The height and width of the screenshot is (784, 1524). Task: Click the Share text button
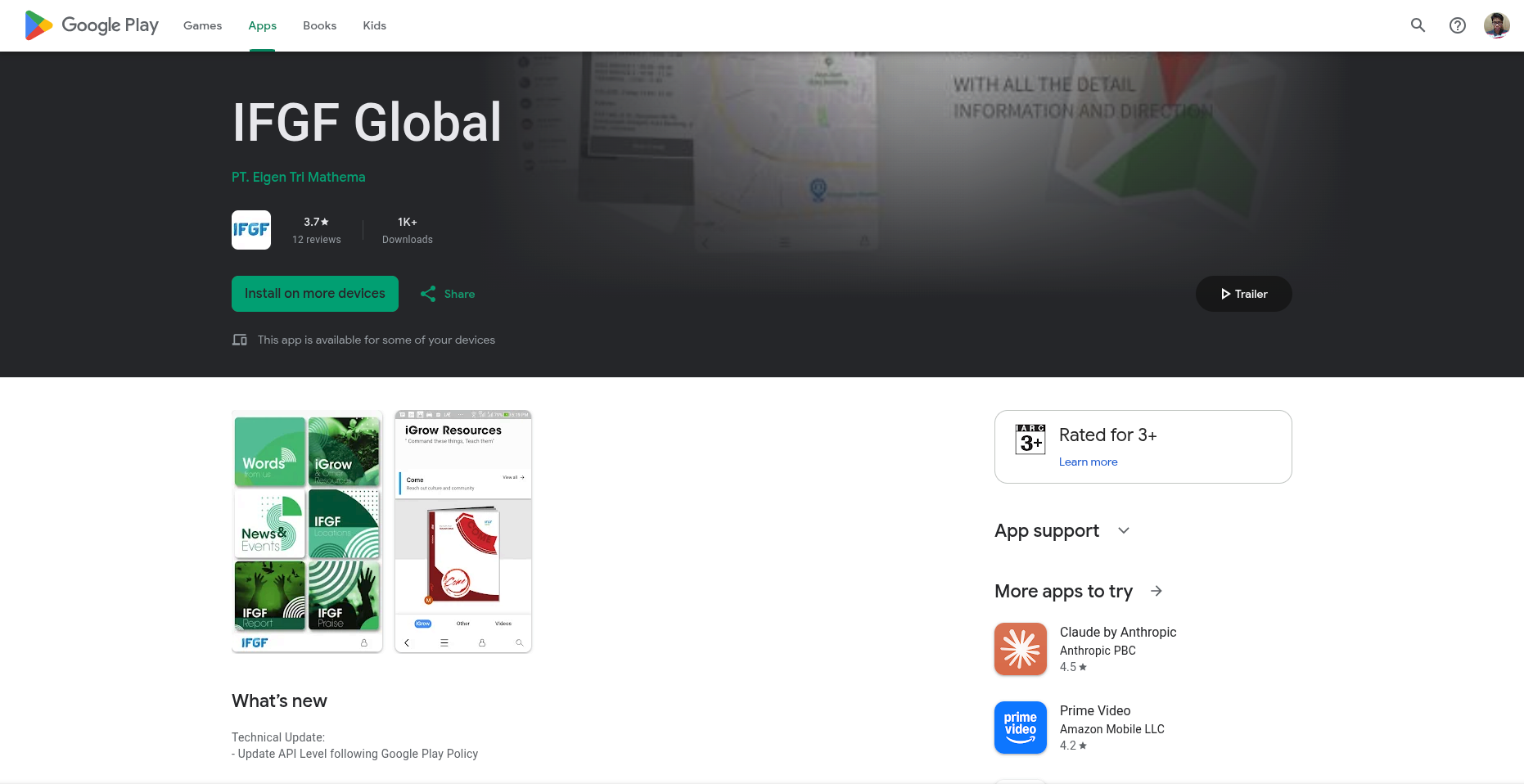(459, 294)
